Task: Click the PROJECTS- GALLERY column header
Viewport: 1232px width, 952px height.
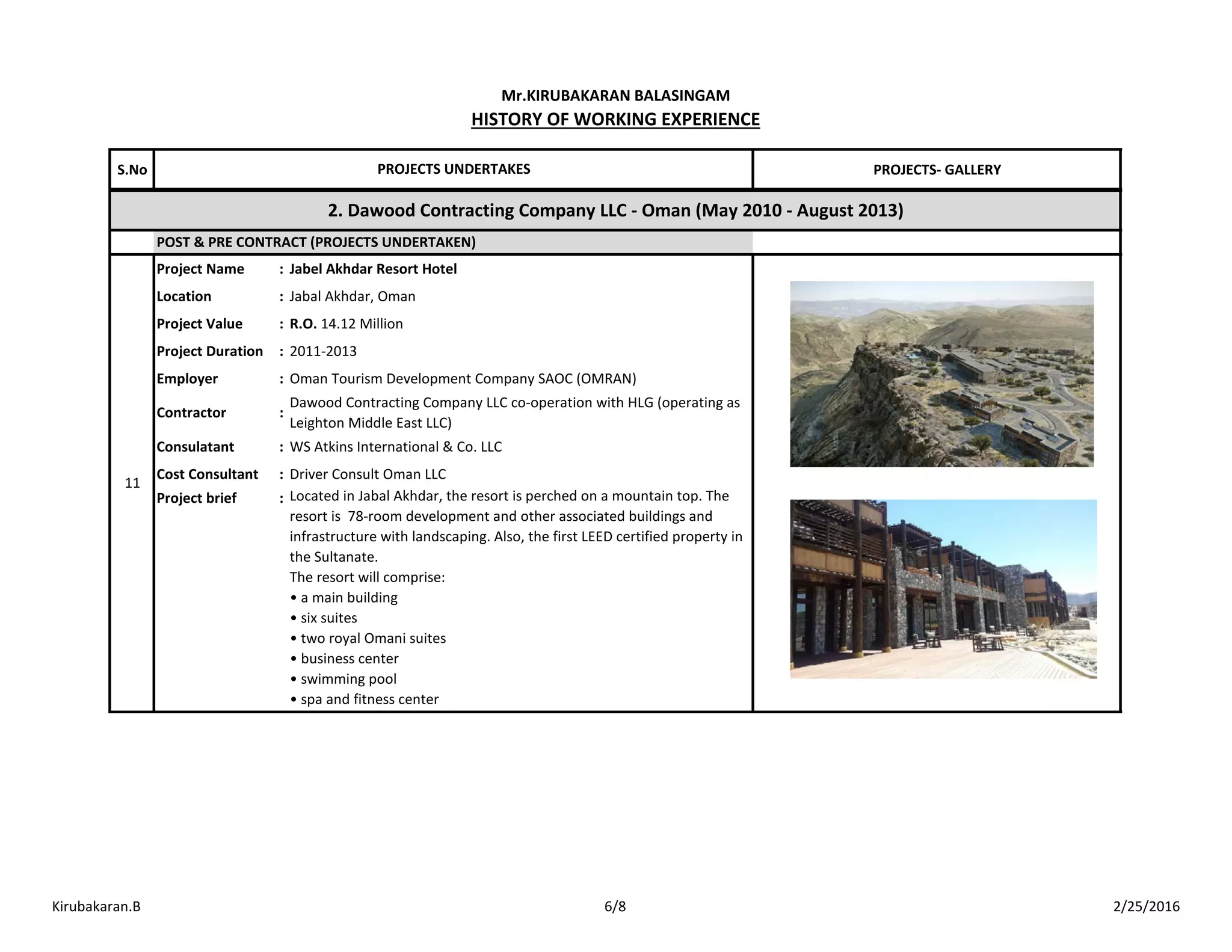Action: (x=937, y=170)
